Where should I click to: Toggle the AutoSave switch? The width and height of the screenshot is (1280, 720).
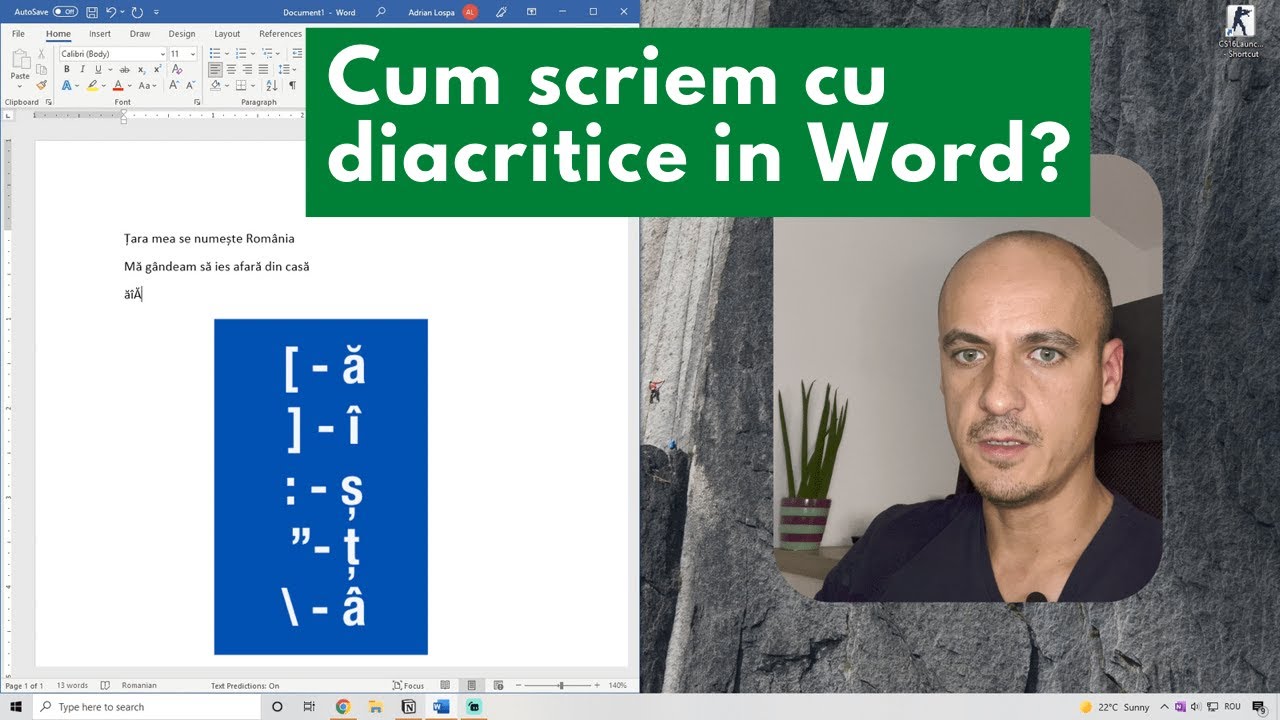click(65, 12)
